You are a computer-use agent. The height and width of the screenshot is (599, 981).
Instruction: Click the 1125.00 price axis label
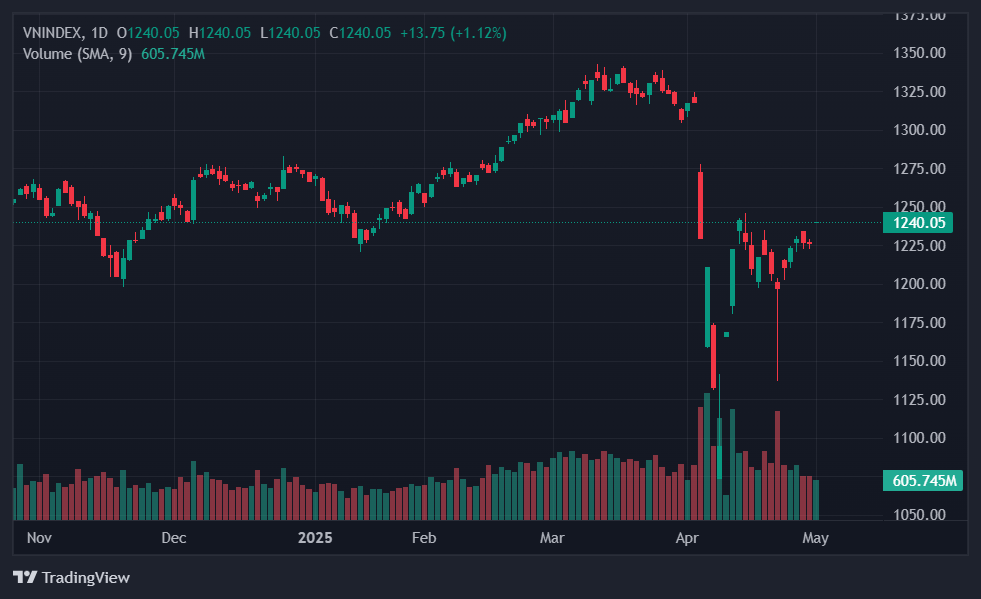(919, 399)
